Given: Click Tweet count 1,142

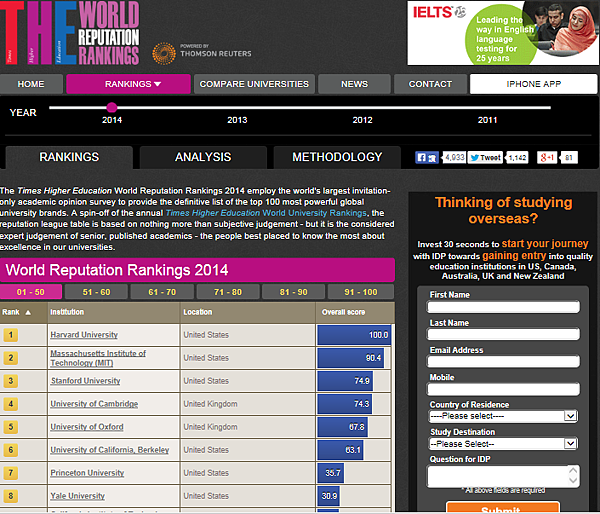Looking at the screenshot, I should [x=517, y=157].
